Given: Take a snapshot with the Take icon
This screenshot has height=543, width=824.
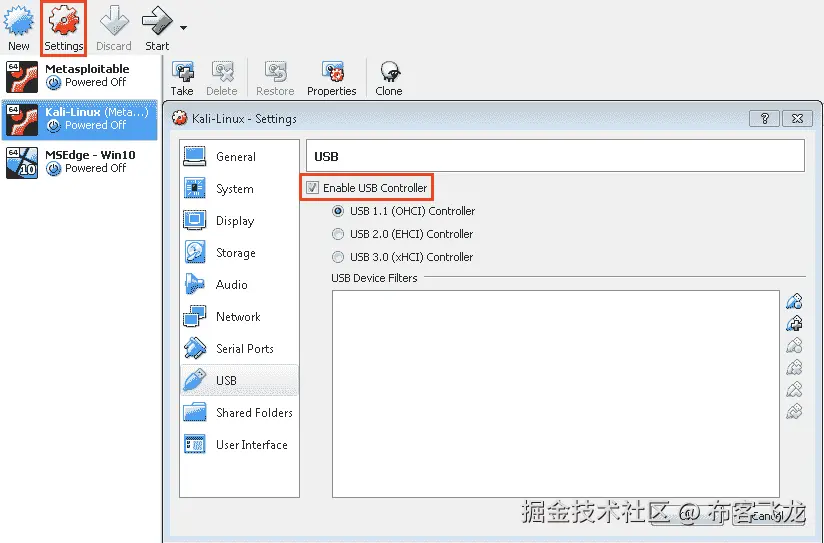Looking at the screenshot, I should click(x=182, y=71).
